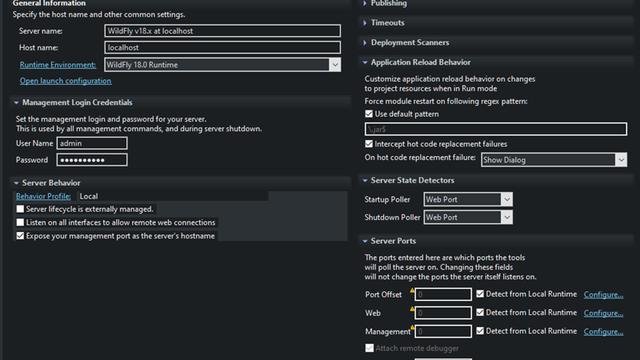This screenshot has height=360, width=640.
Task: Uncheck Intercept hot code replacement failures
Action: point(369,144)
